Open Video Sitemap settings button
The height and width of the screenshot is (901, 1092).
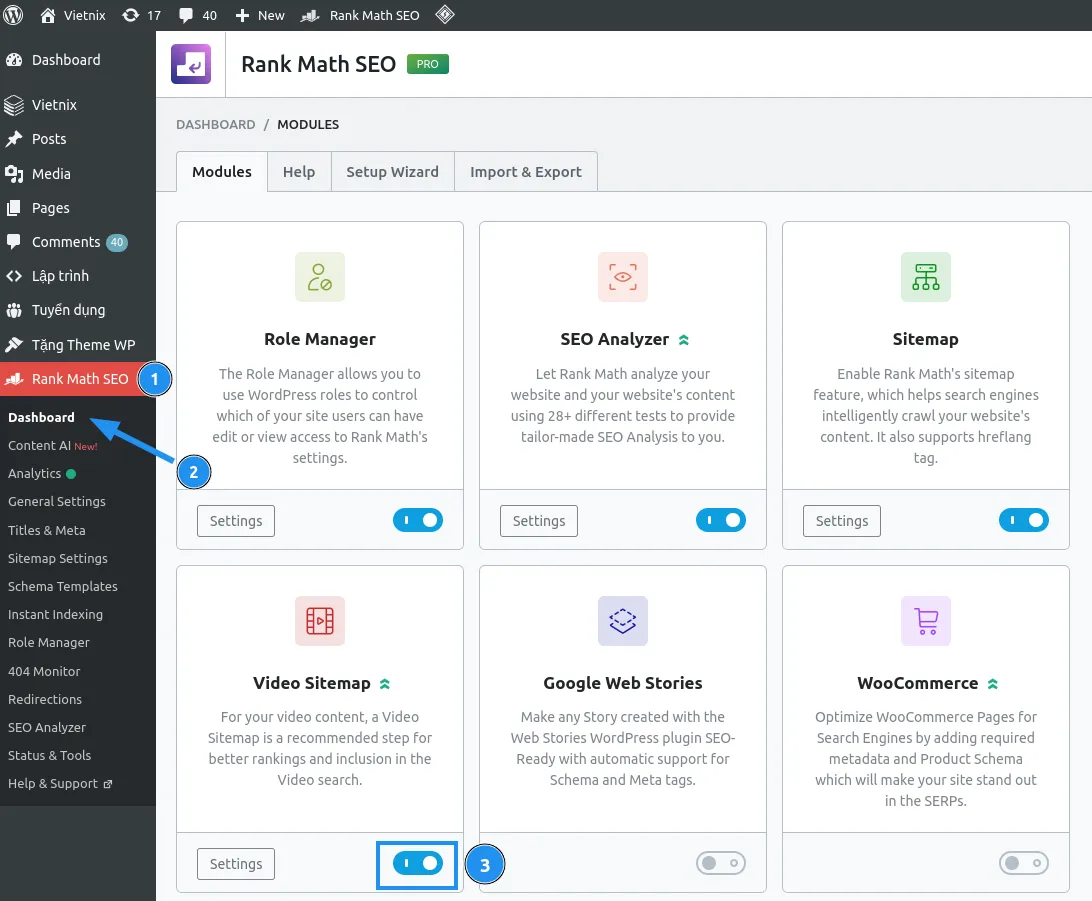(x=236, y=864)
